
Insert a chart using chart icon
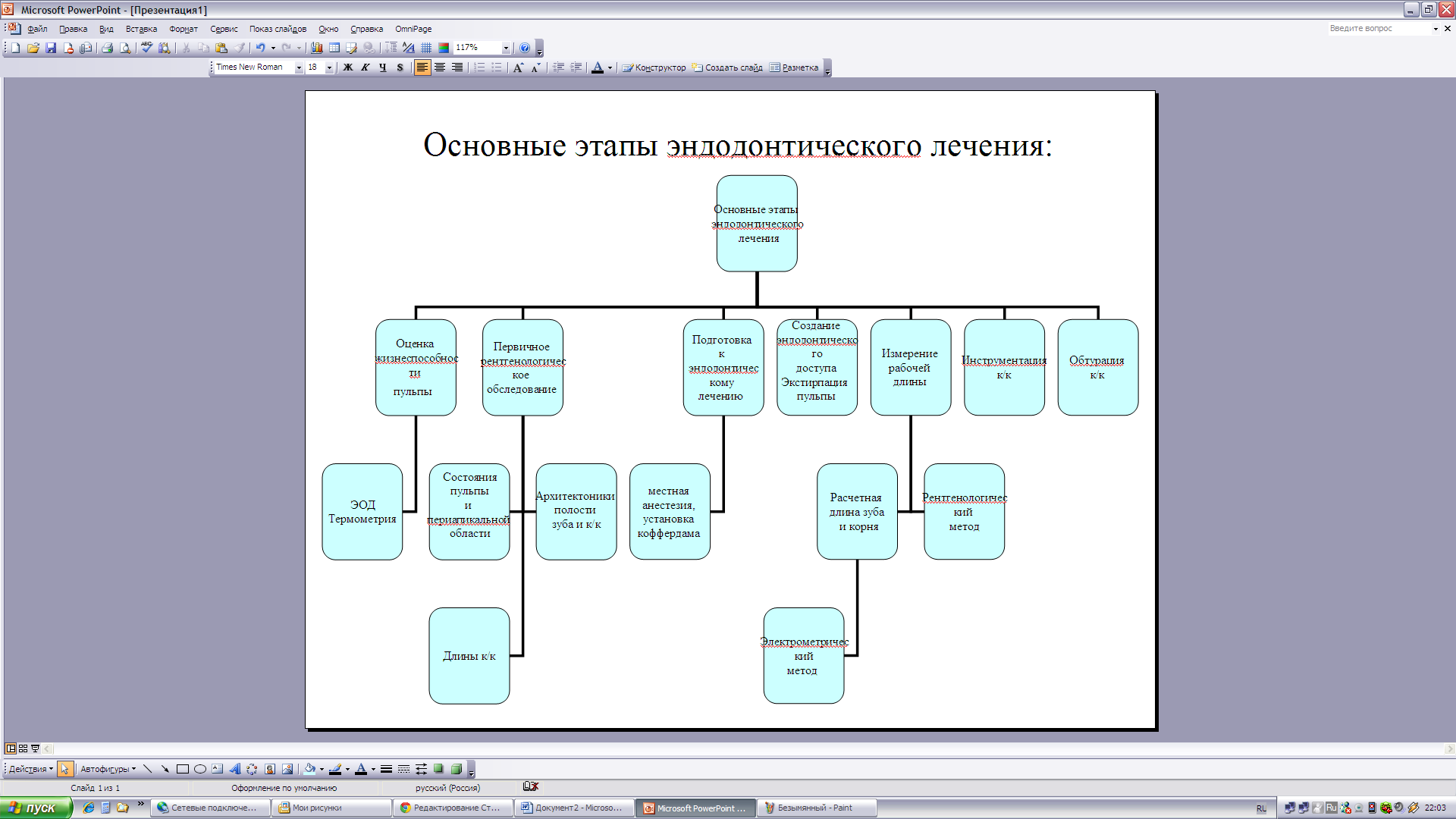(317, 48)
